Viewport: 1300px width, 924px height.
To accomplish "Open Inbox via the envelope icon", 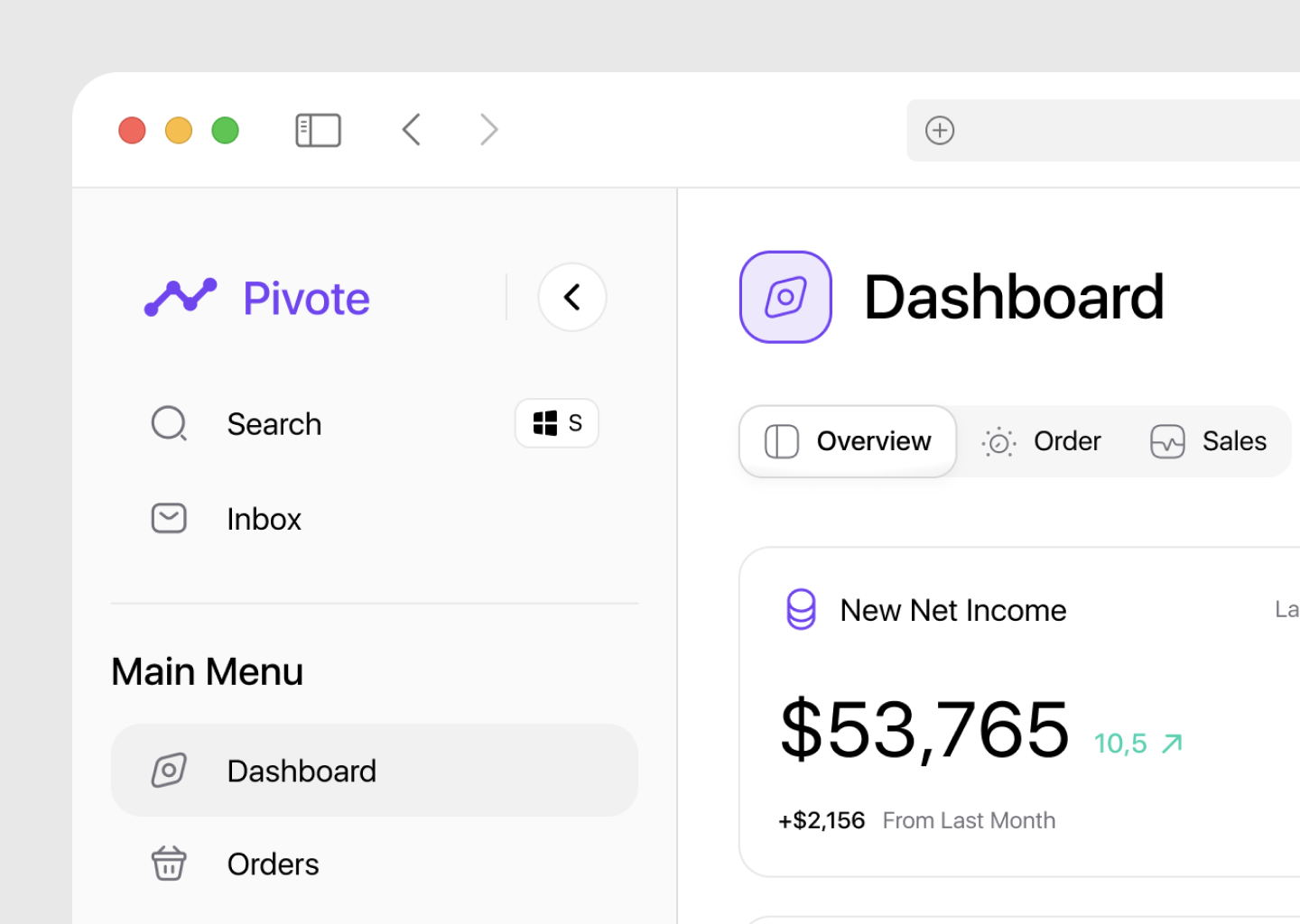I will coord(169,518).
